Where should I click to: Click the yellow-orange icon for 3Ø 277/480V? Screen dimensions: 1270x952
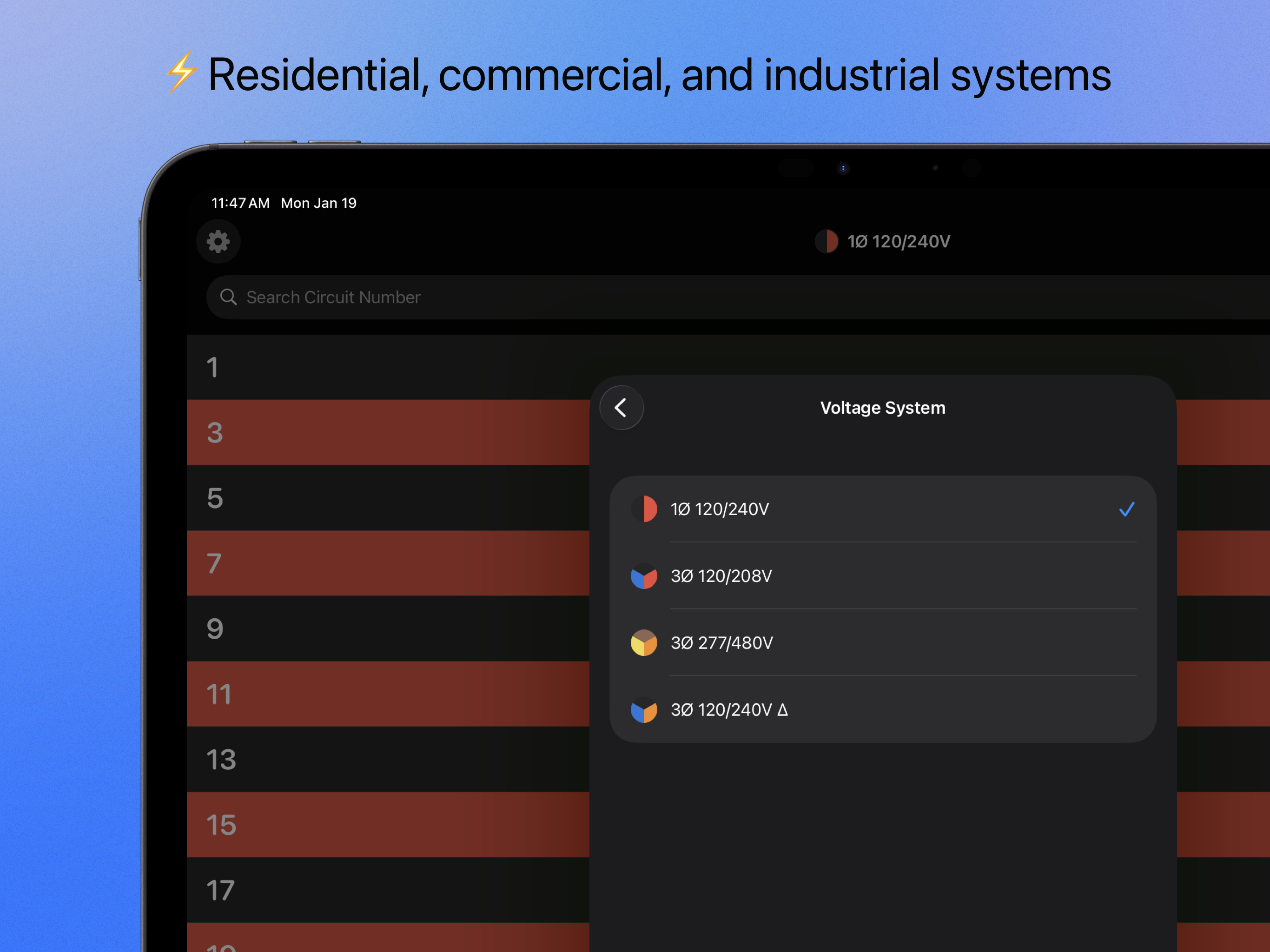(644, 642)
